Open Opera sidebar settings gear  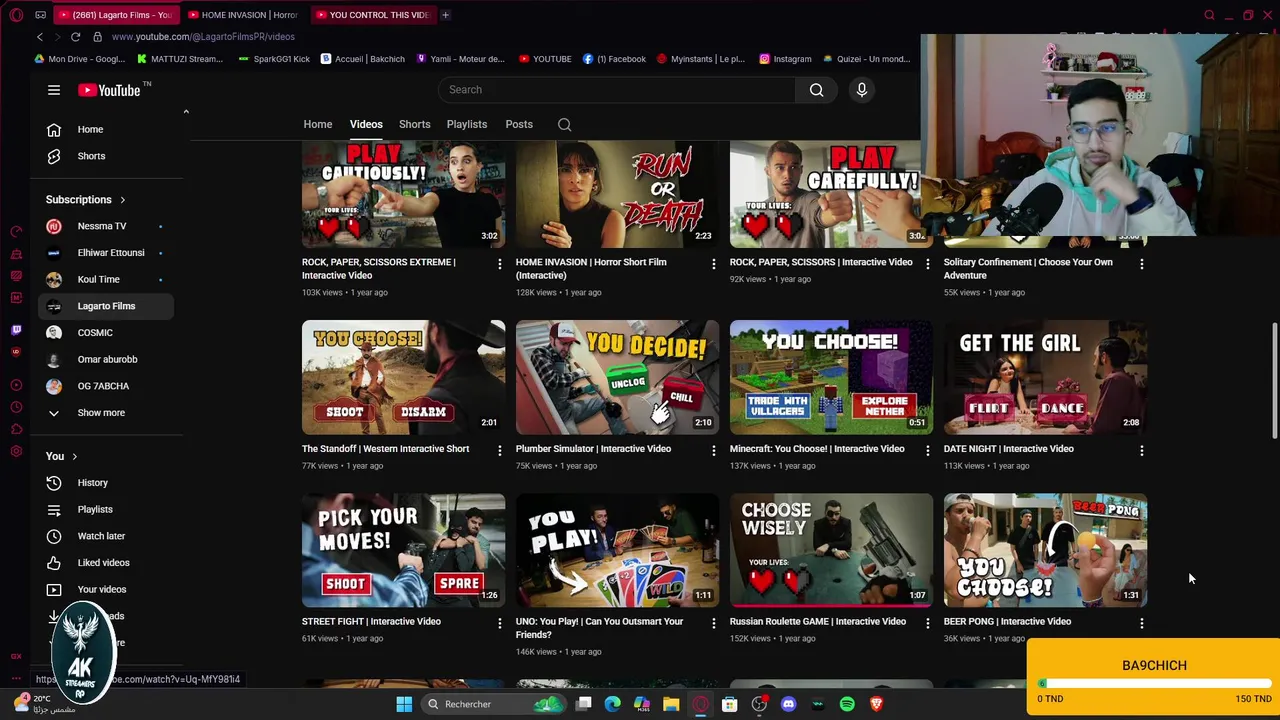[16, 451]
